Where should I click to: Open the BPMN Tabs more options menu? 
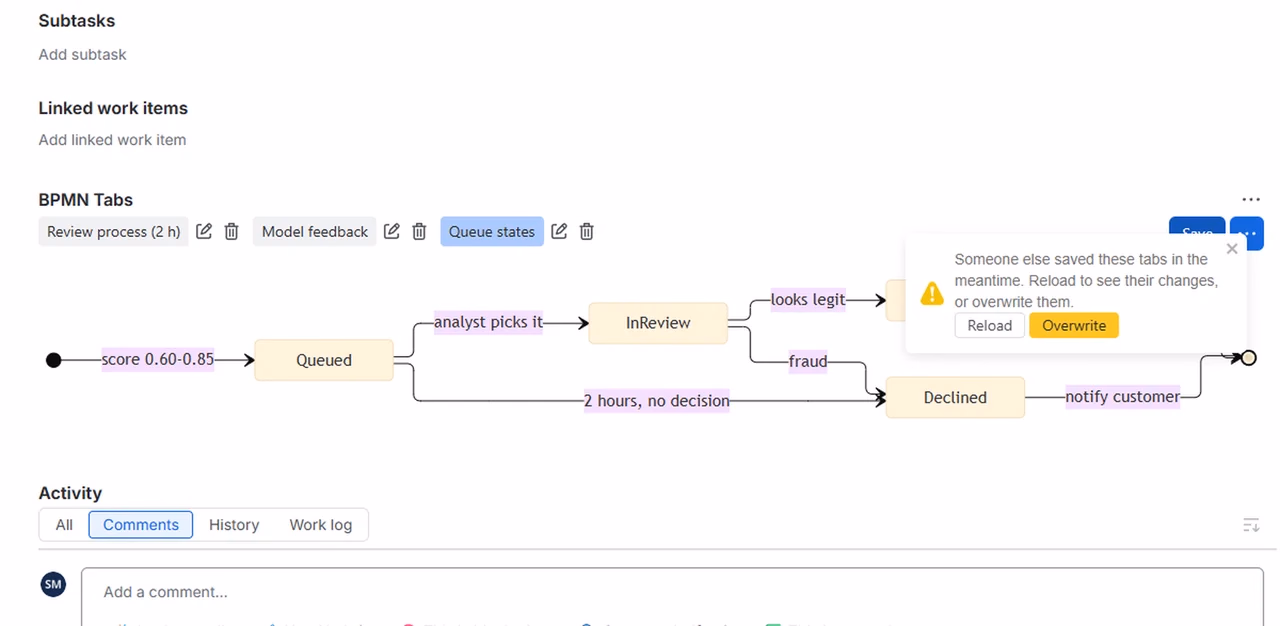coord(1250,200)
